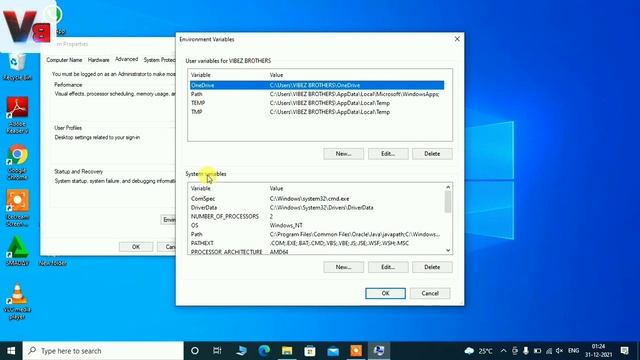Open Microsoft Store from the taskbar
The image size is (640, 360).
point(310,351)
